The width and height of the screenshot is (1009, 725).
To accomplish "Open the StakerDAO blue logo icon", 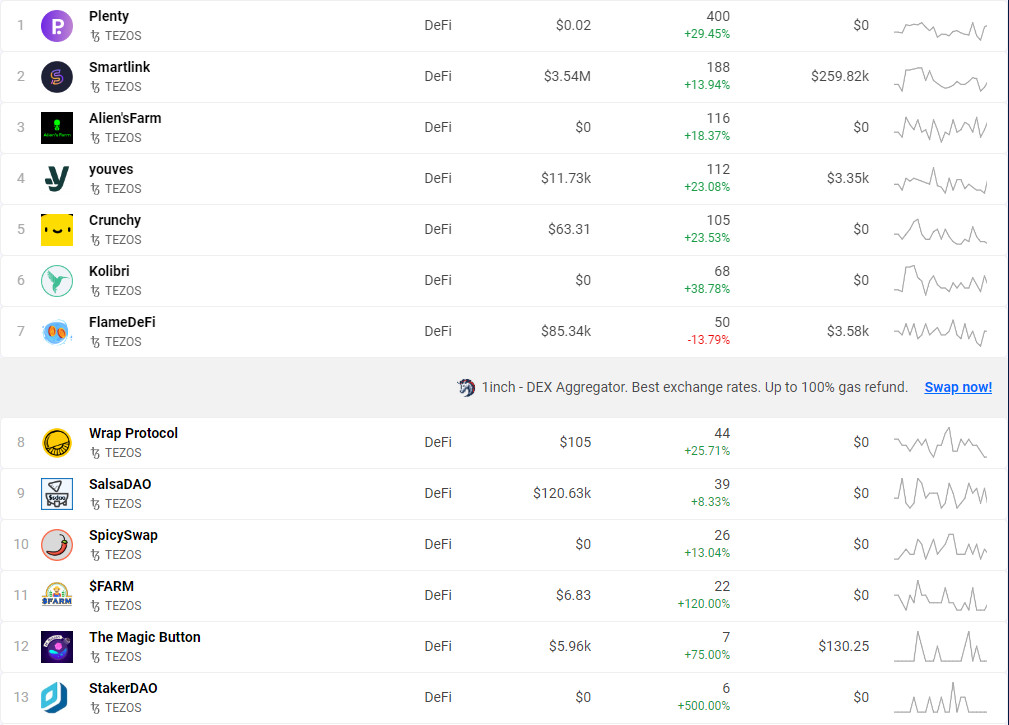I will [x=55, y=697].
